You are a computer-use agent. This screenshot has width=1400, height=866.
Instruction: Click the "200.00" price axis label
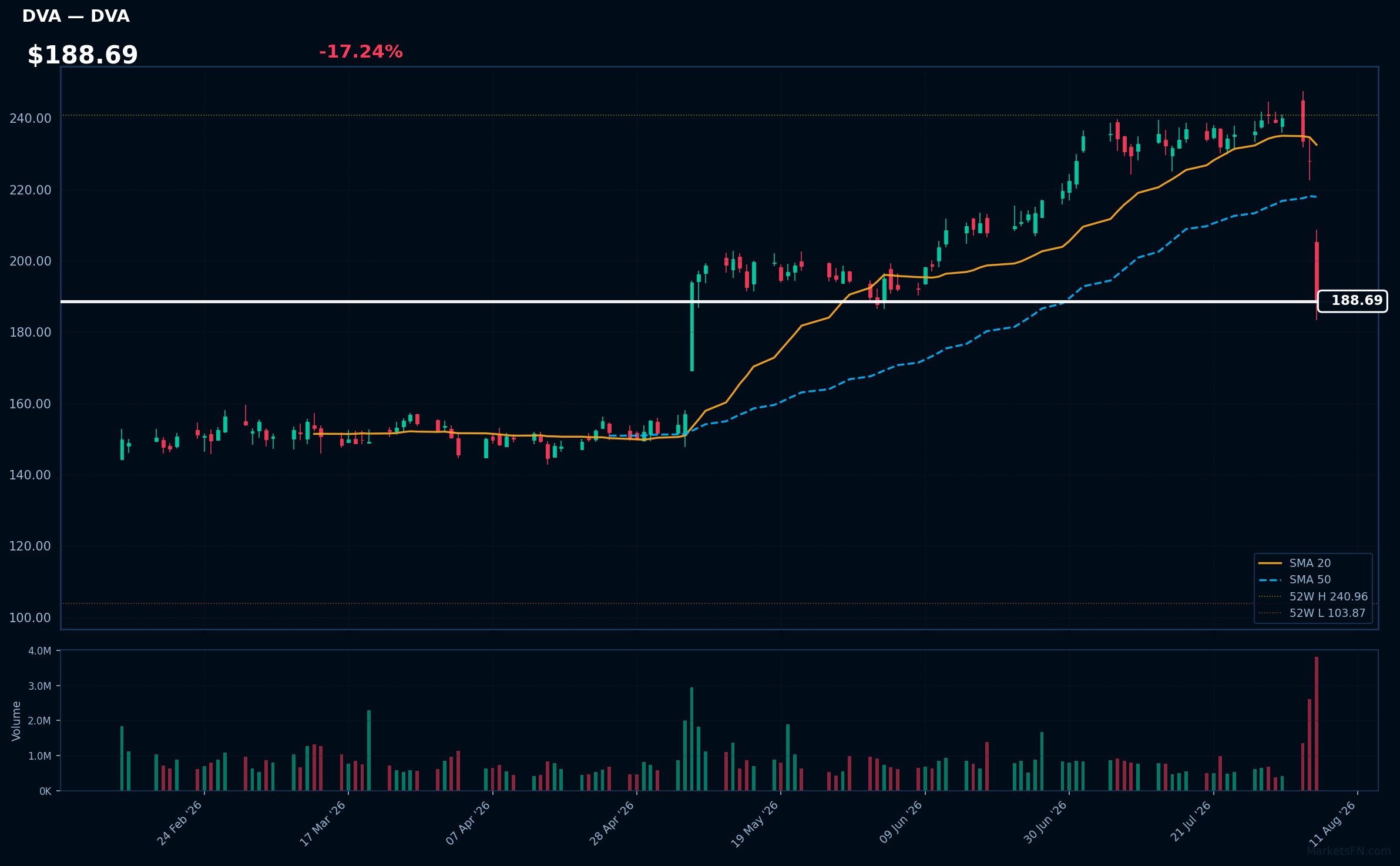coord(31,261)
